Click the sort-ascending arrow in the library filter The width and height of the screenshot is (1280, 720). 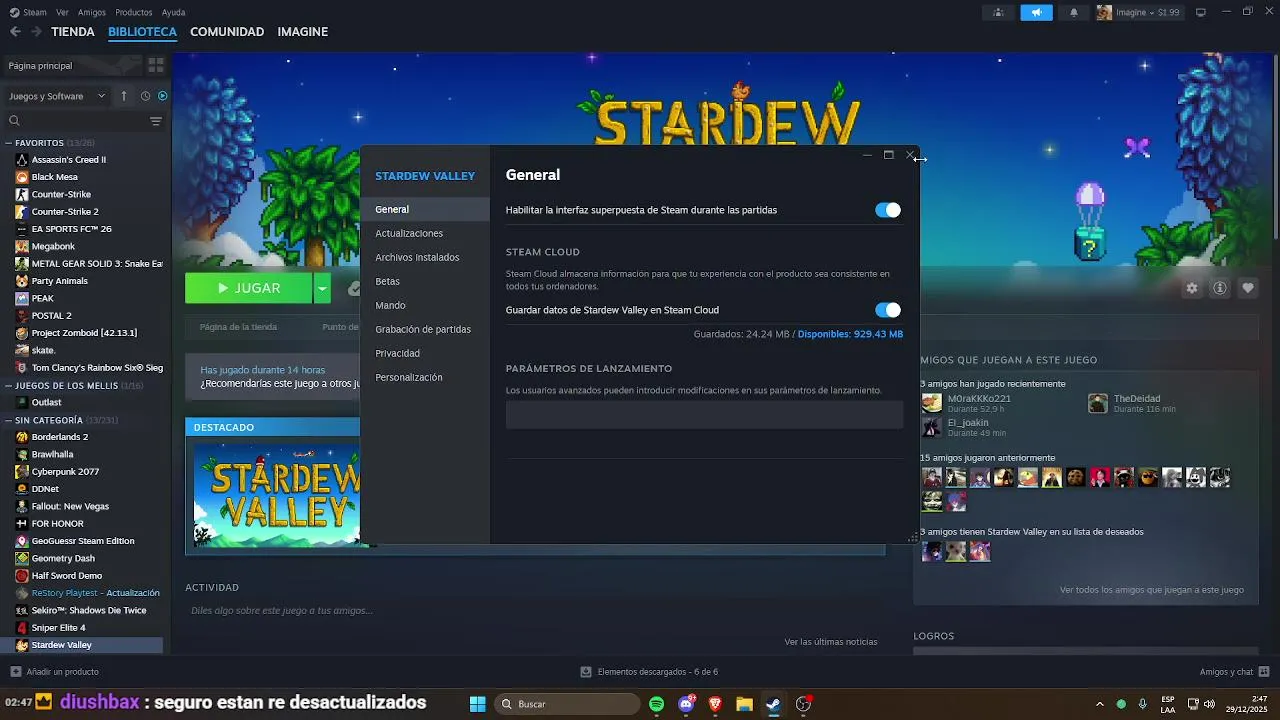coord(124,96)
